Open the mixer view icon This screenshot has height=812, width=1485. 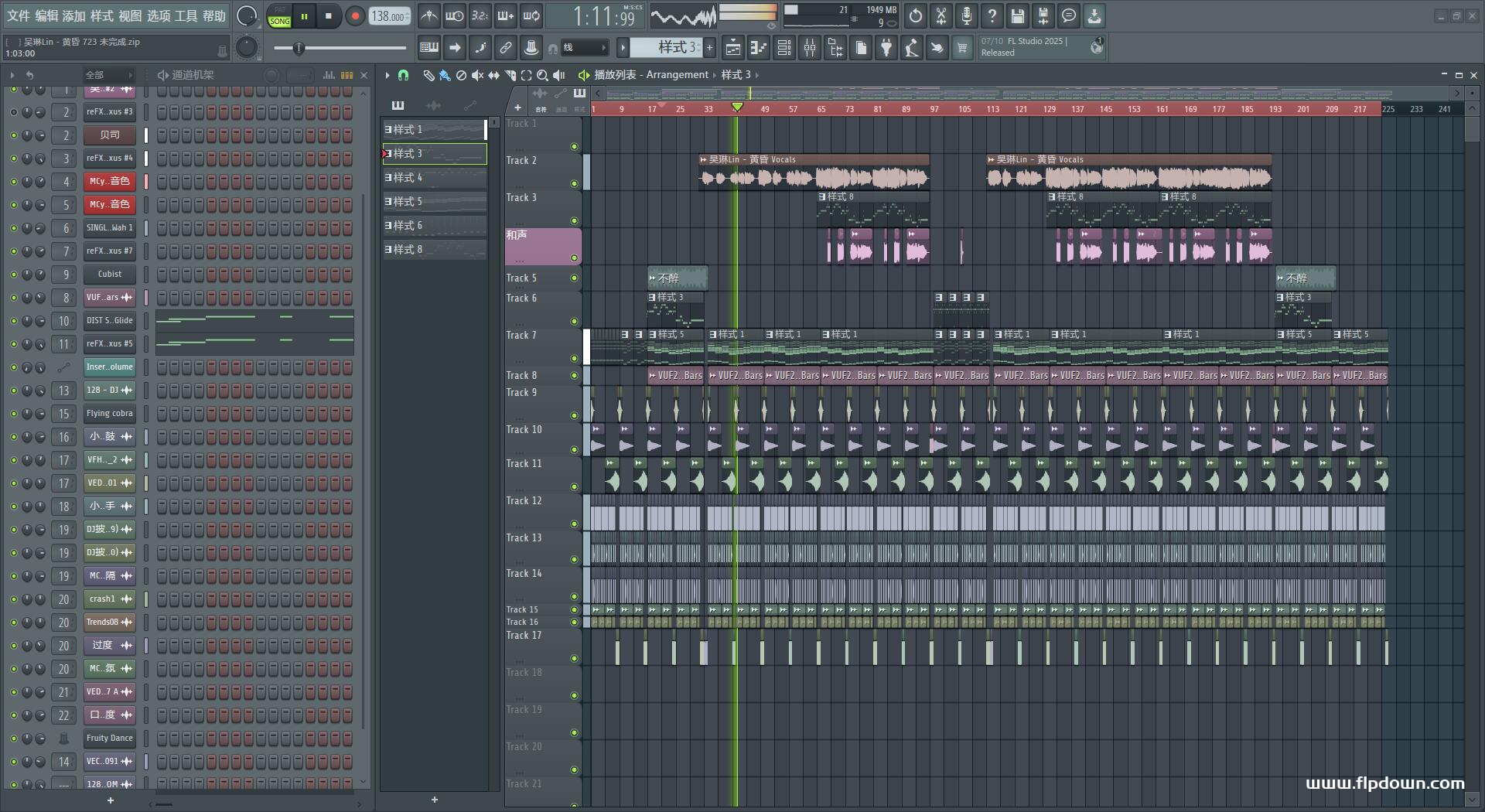(810, 48)
